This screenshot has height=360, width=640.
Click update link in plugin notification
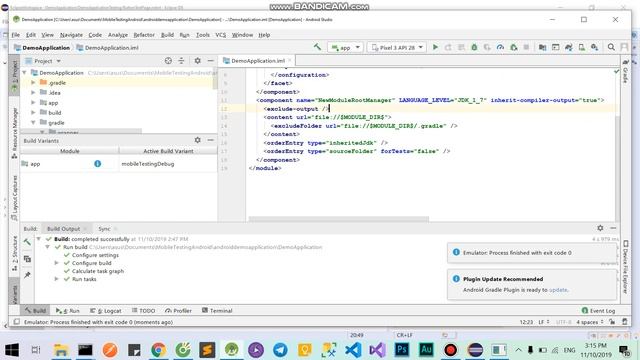click(558, 290)
